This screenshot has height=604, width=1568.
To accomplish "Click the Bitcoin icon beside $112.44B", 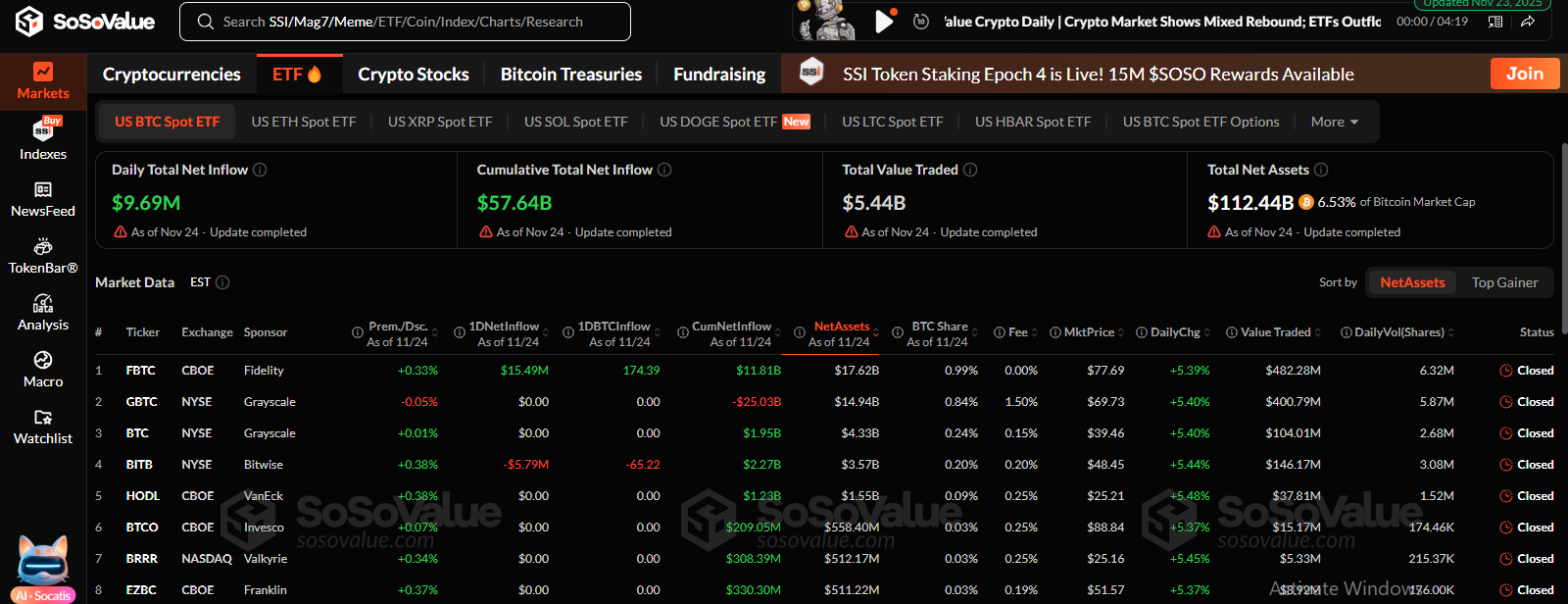I will click(1306, 202).
